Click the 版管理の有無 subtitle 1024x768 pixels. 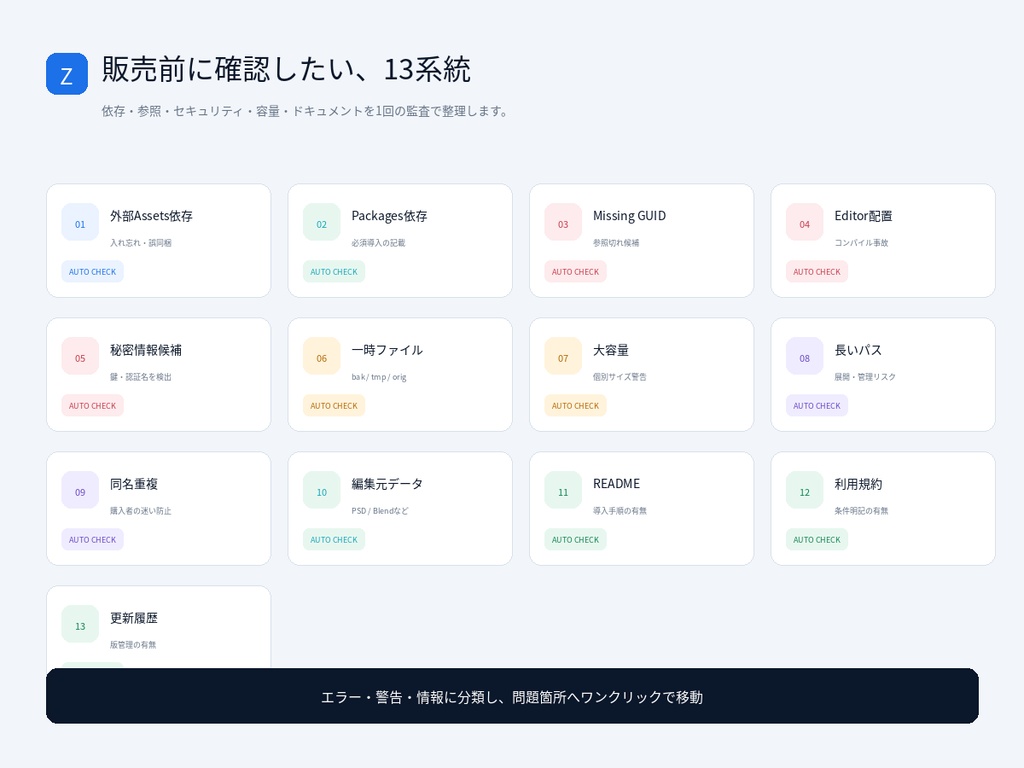(x=133, y=645)
